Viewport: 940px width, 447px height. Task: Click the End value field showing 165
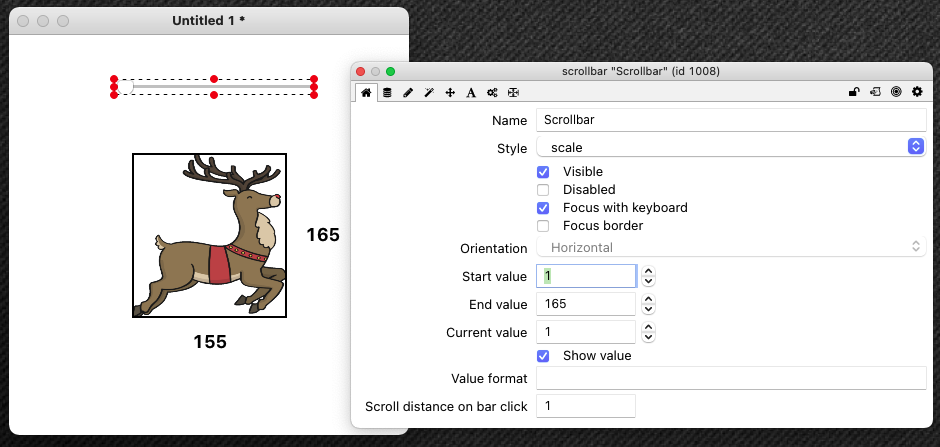(x=586, y=304)
